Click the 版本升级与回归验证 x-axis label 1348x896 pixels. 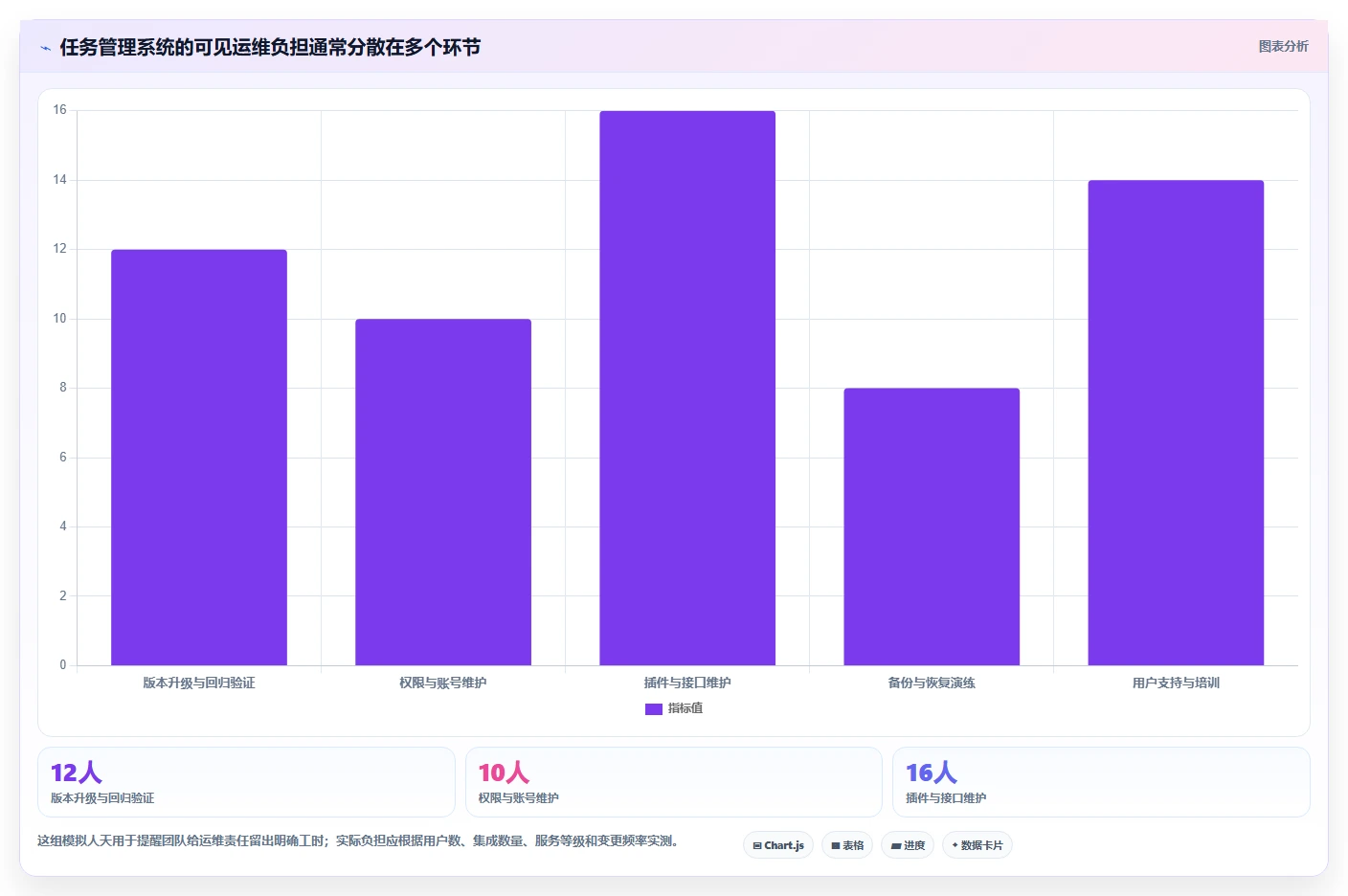click(x=199, y=683)
